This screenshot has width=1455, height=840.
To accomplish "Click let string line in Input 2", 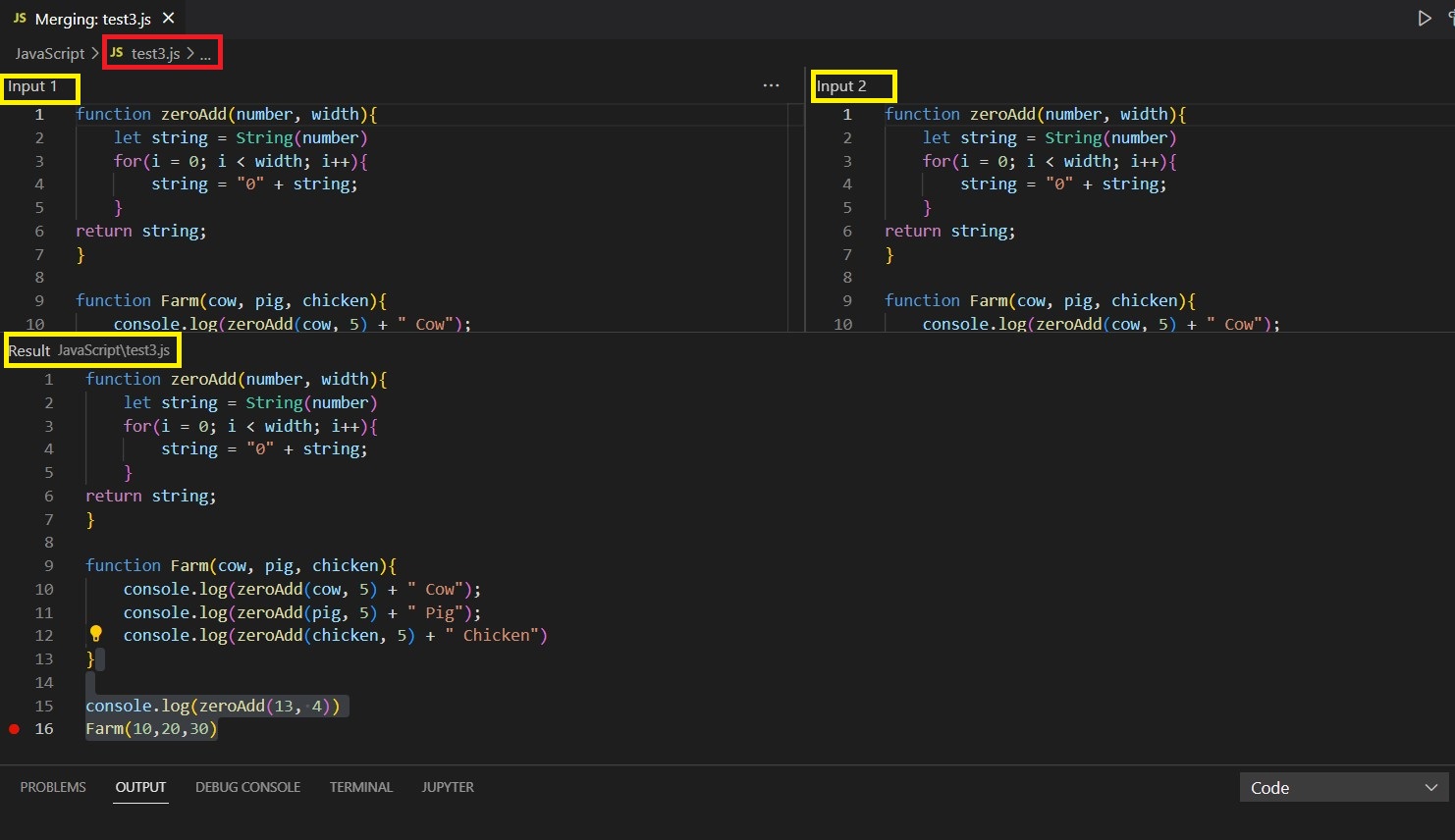I will click(1050, 137).
